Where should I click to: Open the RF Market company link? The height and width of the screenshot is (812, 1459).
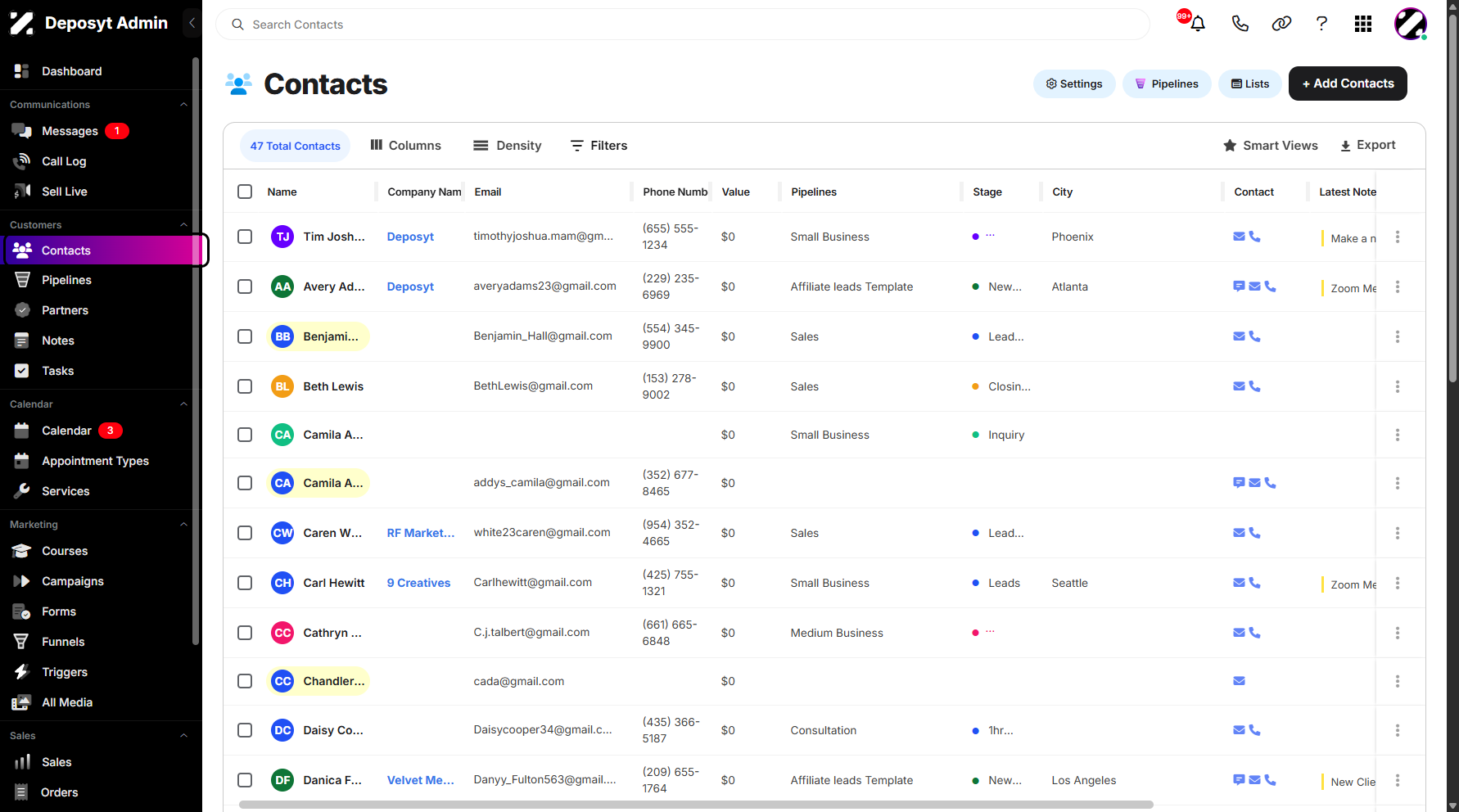click(x=421, y=533)
